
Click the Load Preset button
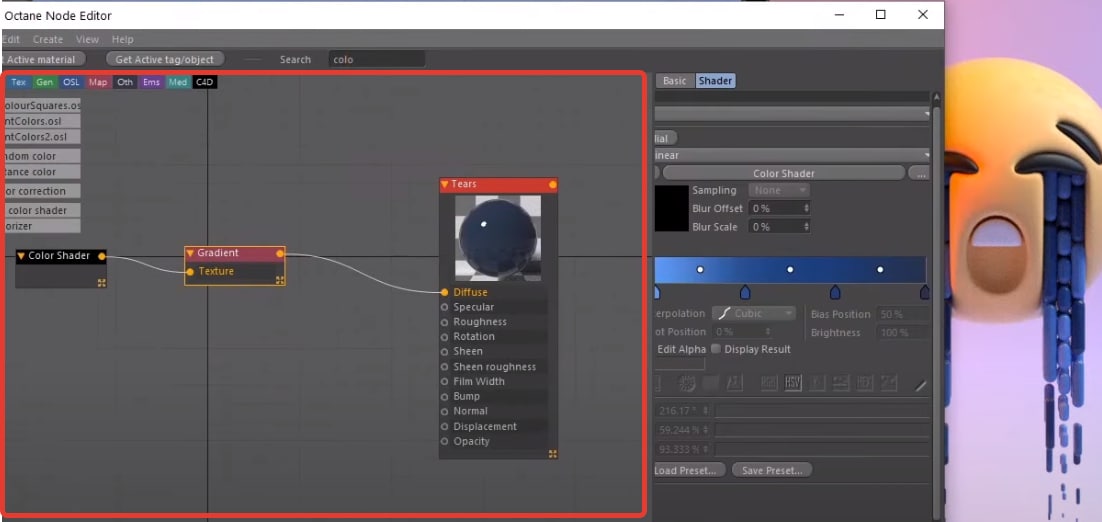[x=689, y=470]
